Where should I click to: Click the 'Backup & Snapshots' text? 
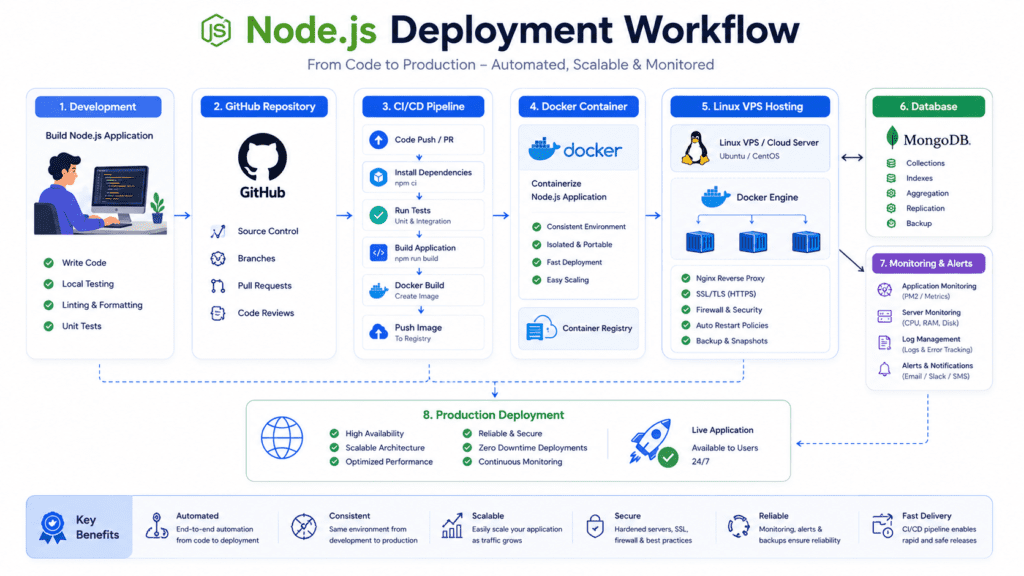(x=731, y=341)
